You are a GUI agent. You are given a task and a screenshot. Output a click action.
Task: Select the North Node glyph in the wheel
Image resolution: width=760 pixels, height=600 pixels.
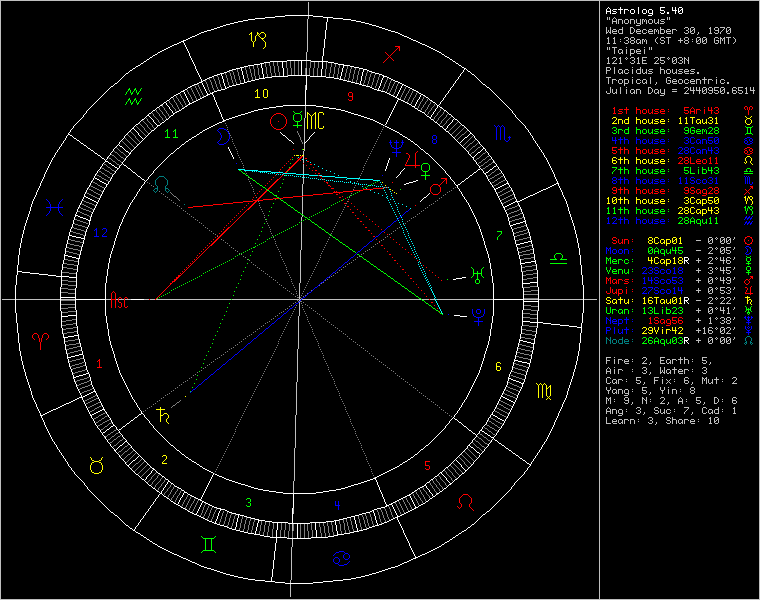(161, 184)
